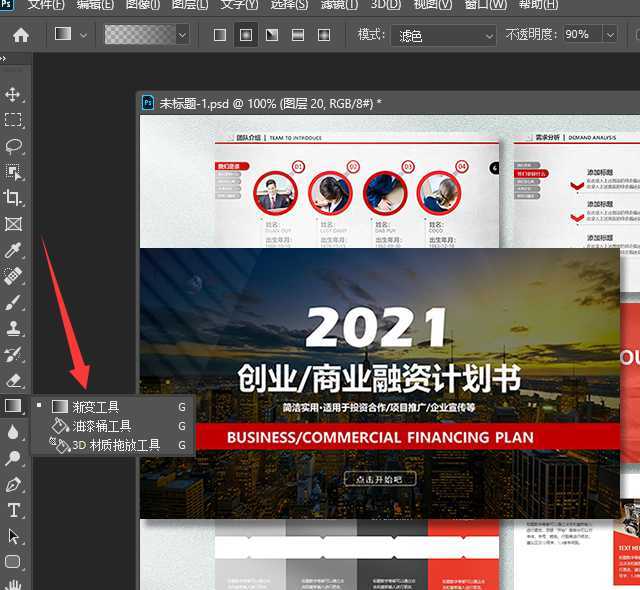Screen dimensions: 640x590
Task: Select the Move tool
Action: tap(13, 94)
